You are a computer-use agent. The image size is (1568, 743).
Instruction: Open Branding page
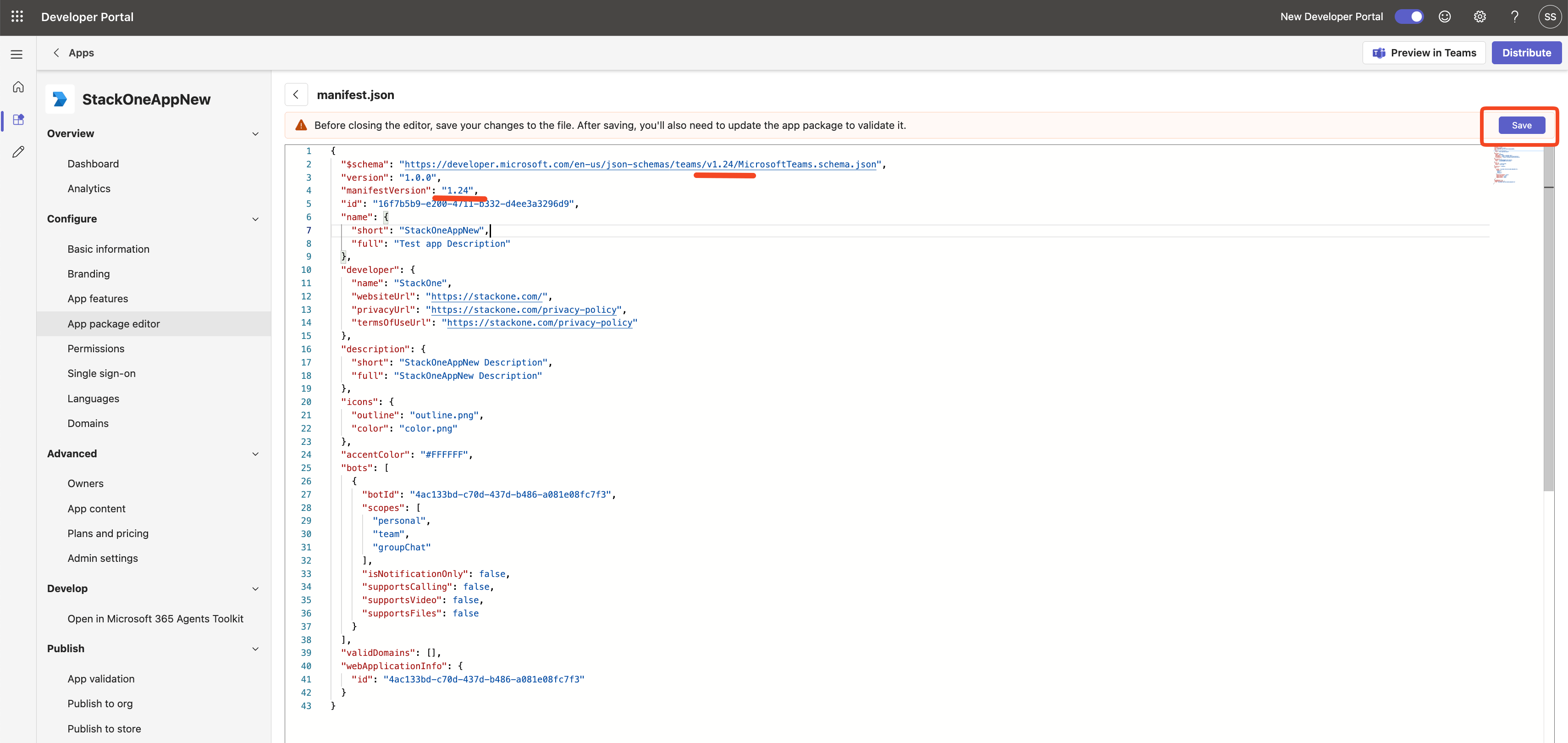pos(89,273)
